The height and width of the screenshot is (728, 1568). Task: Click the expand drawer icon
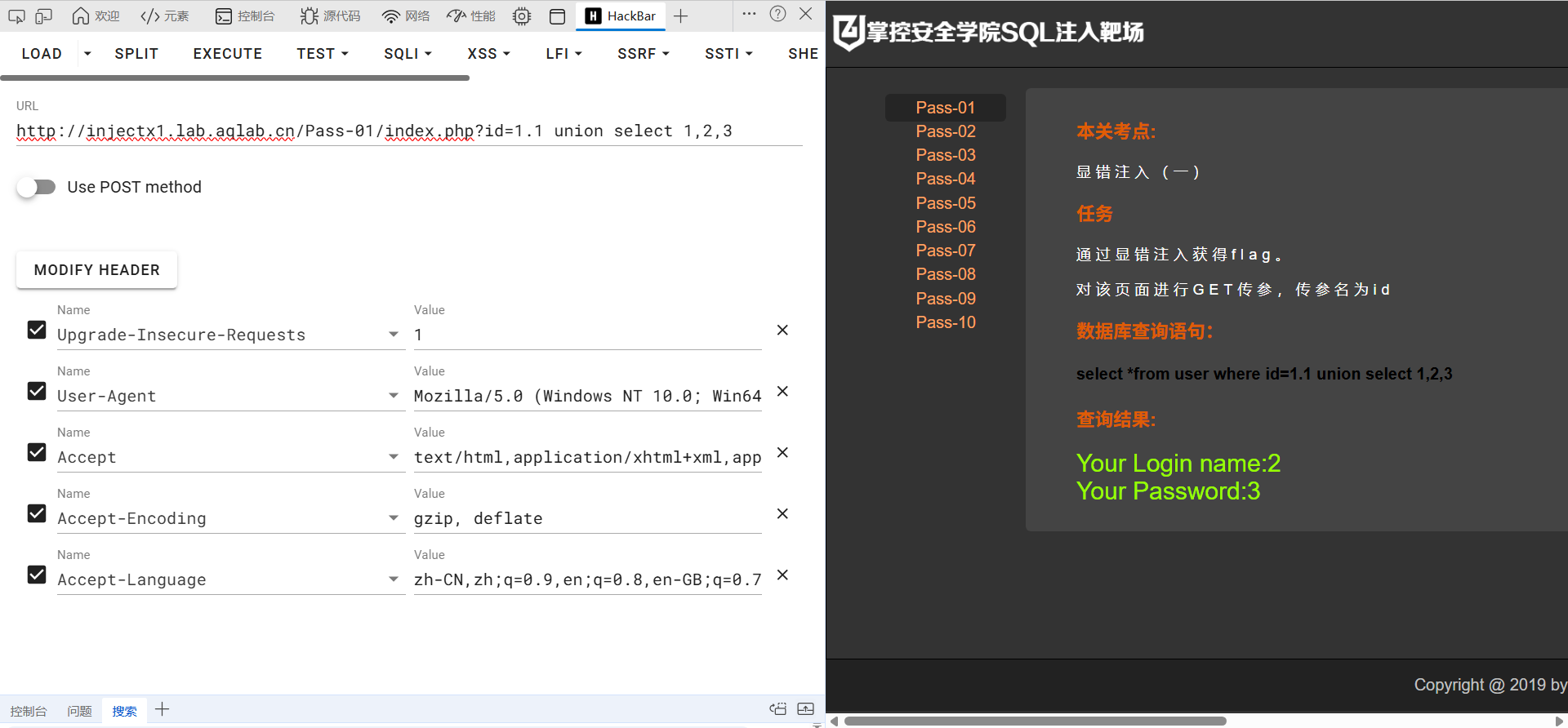[806, 708]
